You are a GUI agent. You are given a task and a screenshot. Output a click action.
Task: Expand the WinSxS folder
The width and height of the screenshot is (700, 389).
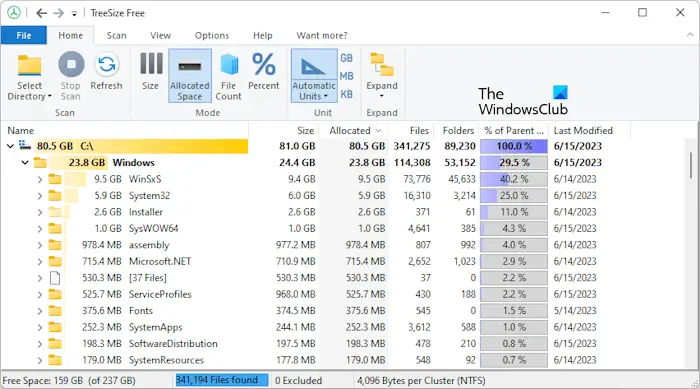click(40, 180)
